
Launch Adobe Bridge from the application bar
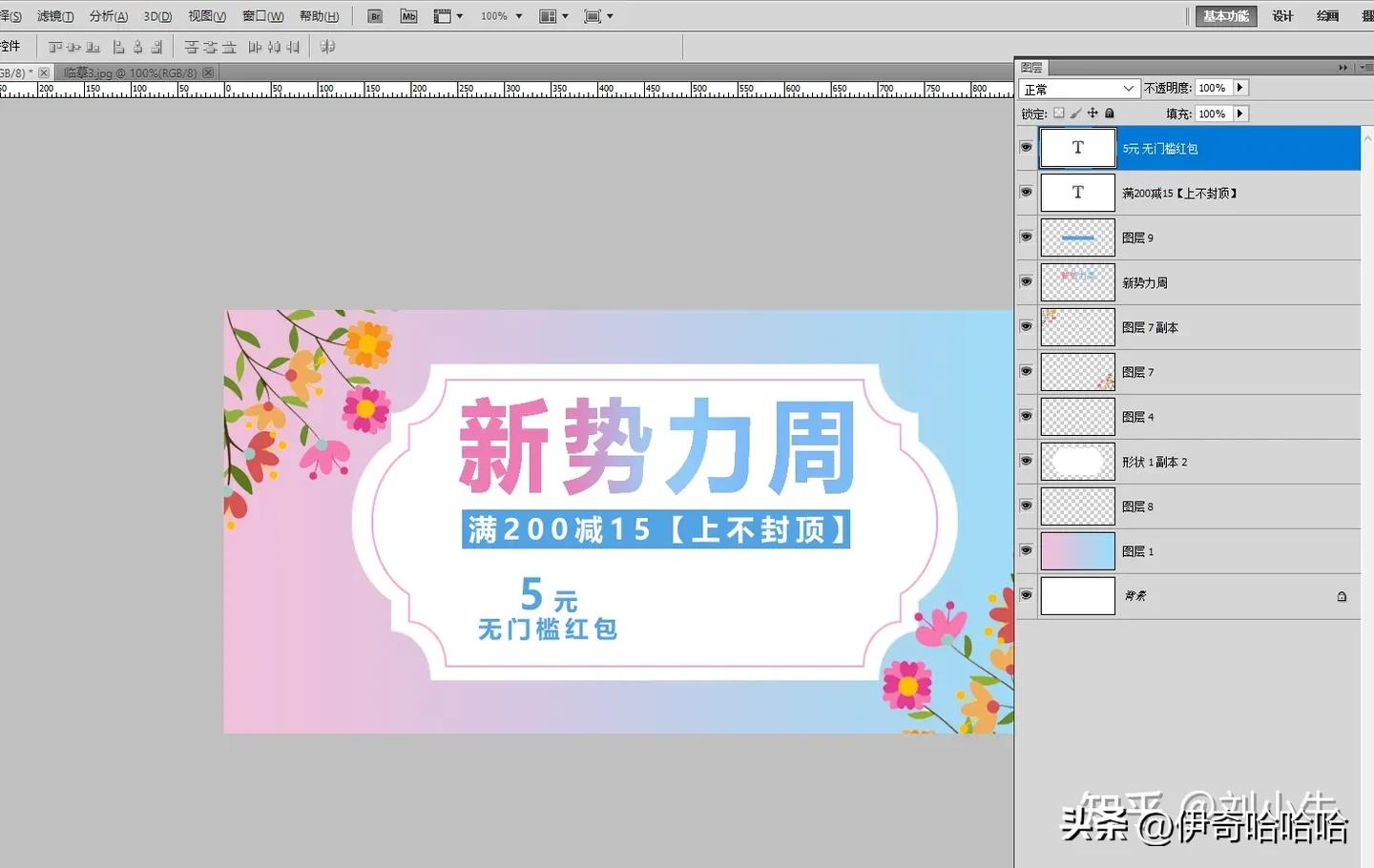click(x=374, y=15)
